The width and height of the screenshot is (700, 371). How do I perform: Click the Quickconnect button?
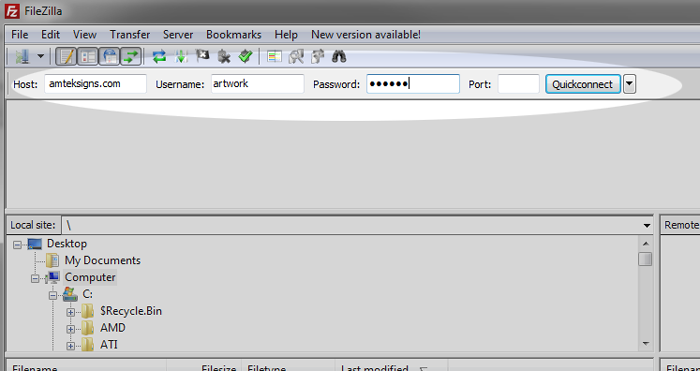click(x=583, y=84)
